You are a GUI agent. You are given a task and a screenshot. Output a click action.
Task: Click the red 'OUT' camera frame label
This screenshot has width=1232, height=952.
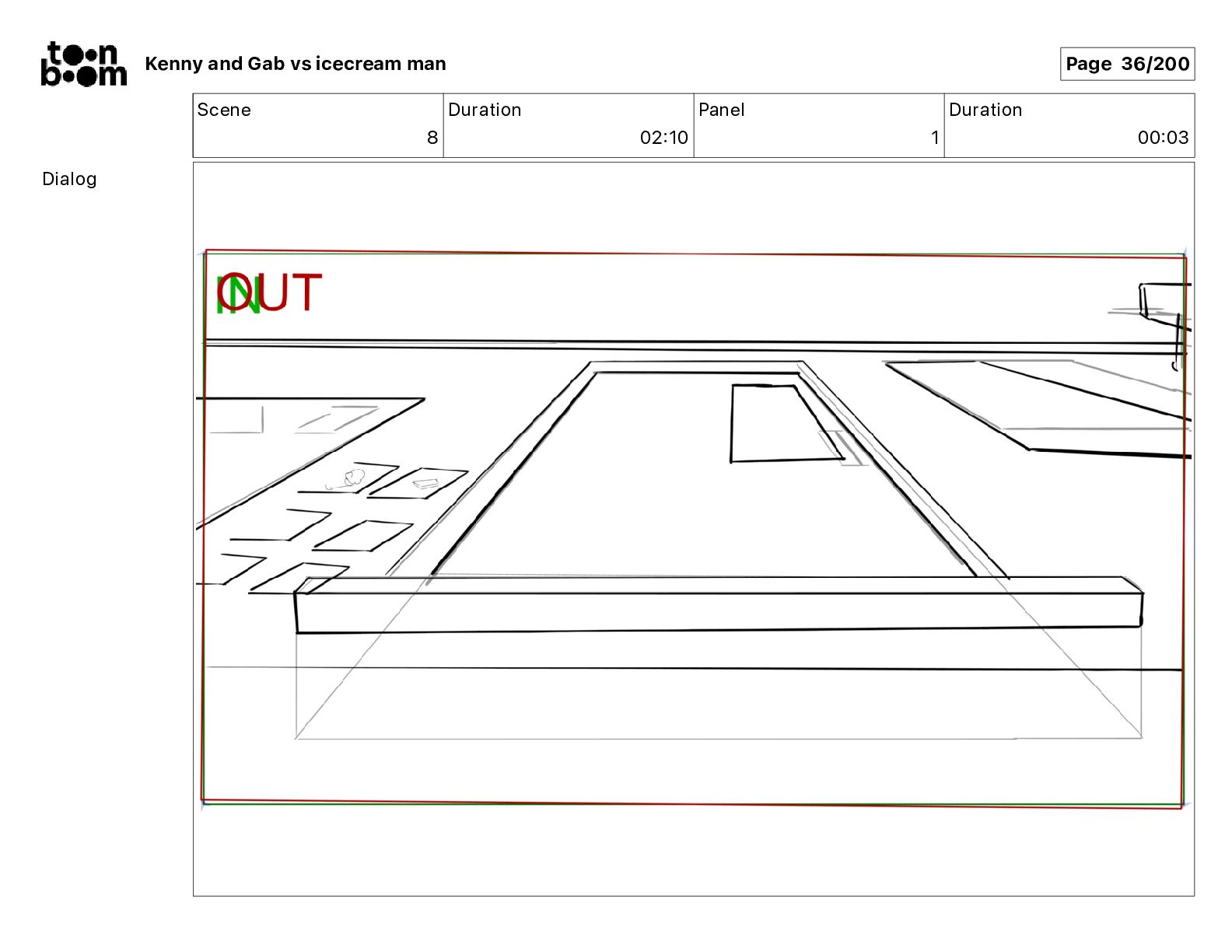(x=269, y=292)
